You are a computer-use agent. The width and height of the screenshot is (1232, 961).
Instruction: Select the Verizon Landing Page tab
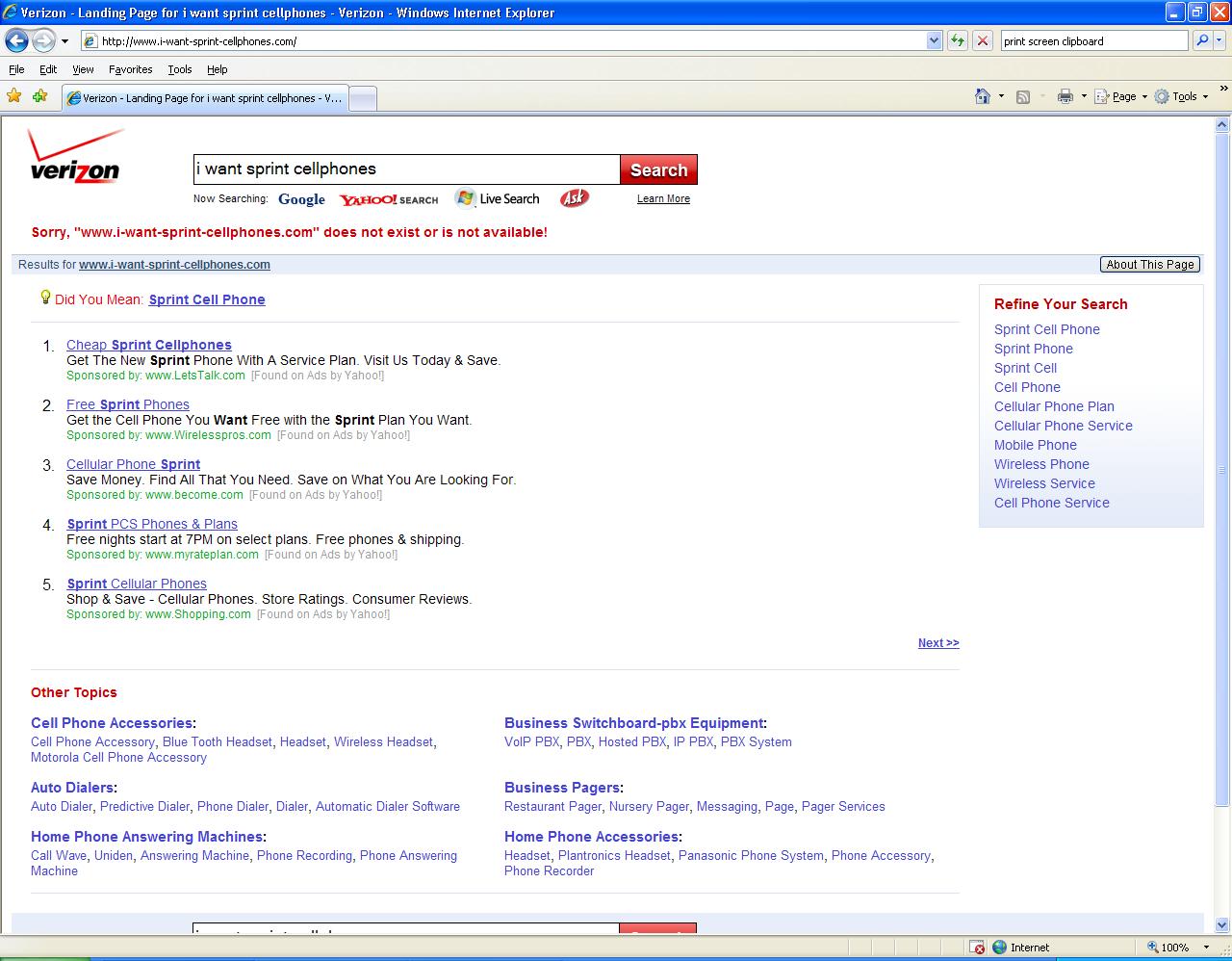pos(204,98)
